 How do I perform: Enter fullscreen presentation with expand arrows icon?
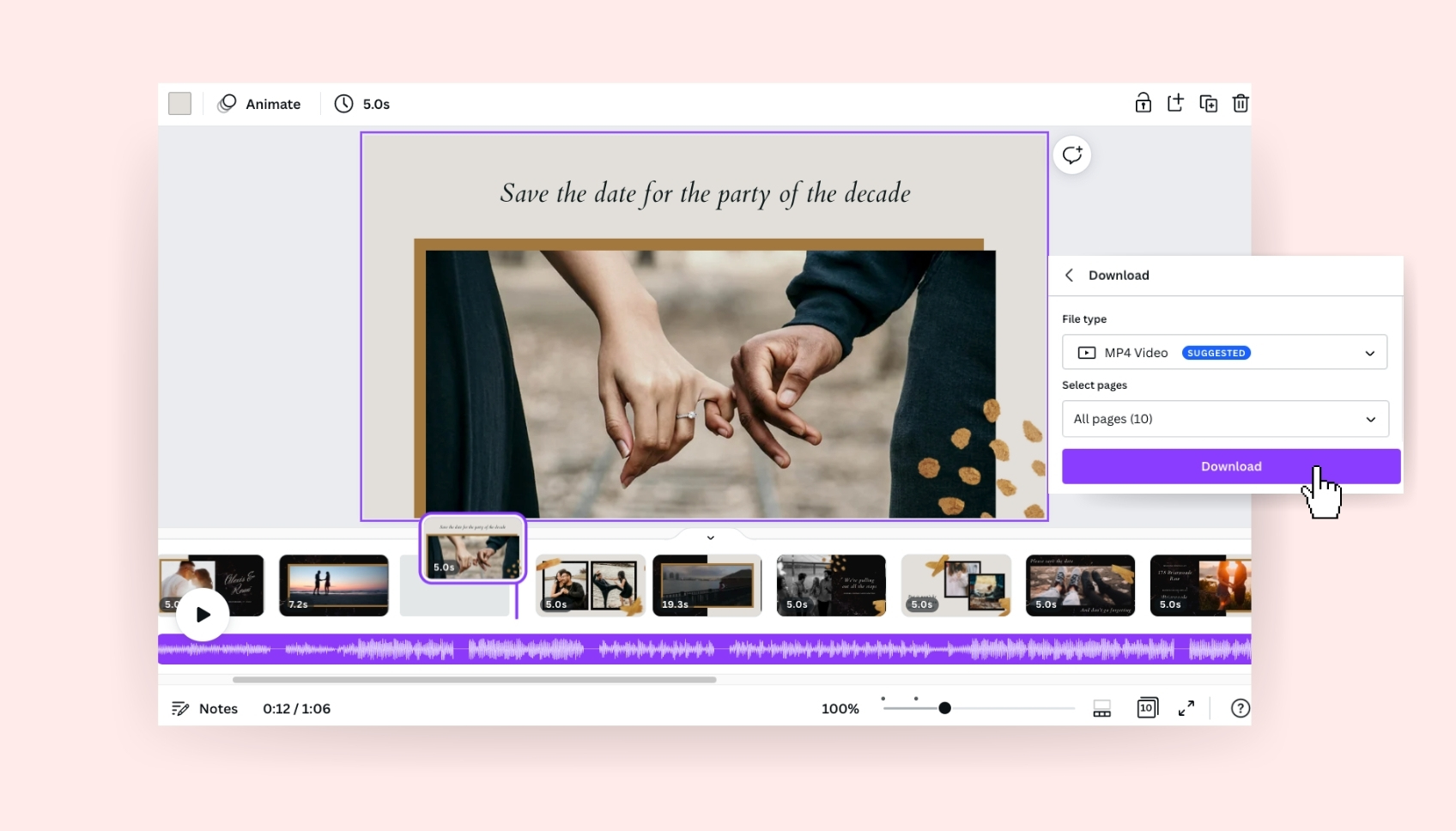[x=1186, y=708]
